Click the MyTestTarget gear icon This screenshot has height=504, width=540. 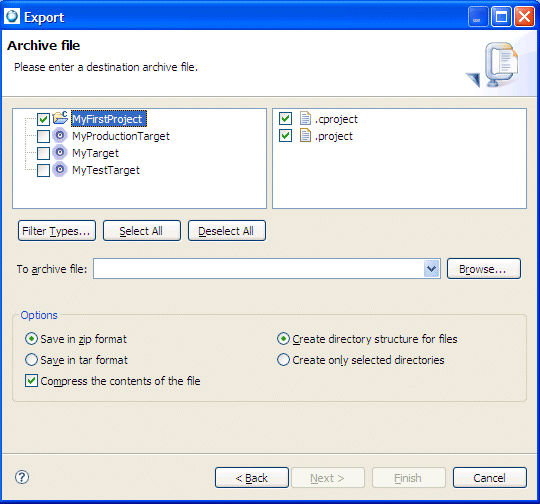click(x=60, y=169)
